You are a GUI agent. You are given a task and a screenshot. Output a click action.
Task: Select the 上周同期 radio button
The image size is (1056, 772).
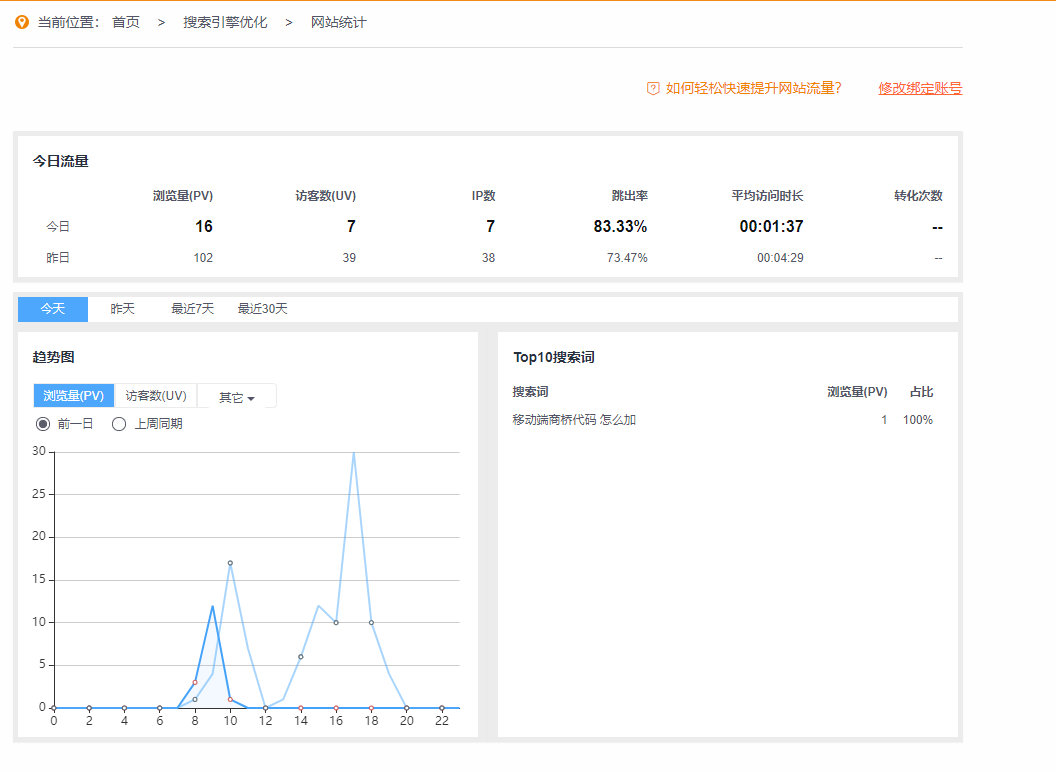(119, 424)
